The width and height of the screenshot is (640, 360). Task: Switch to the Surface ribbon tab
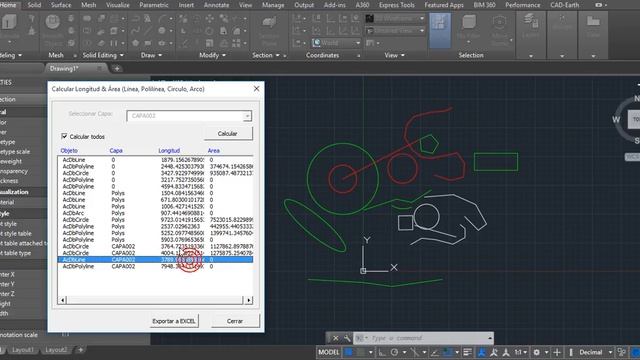61,5
